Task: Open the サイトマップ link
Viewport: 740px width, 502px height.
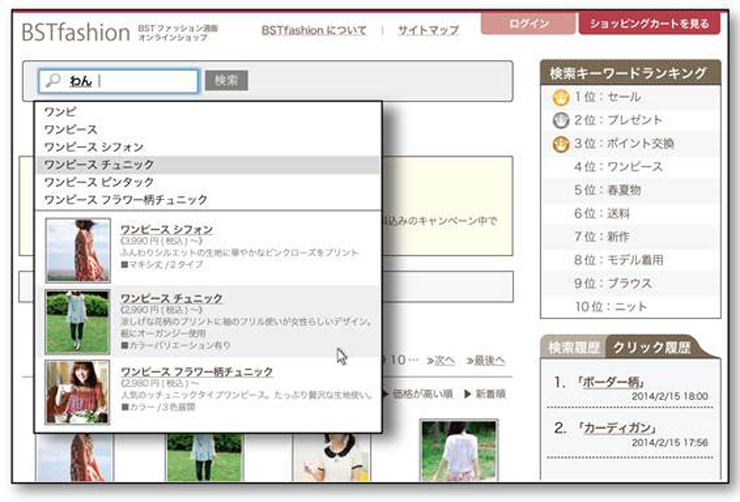Action: pyautogui.click(x=427, y=31)
